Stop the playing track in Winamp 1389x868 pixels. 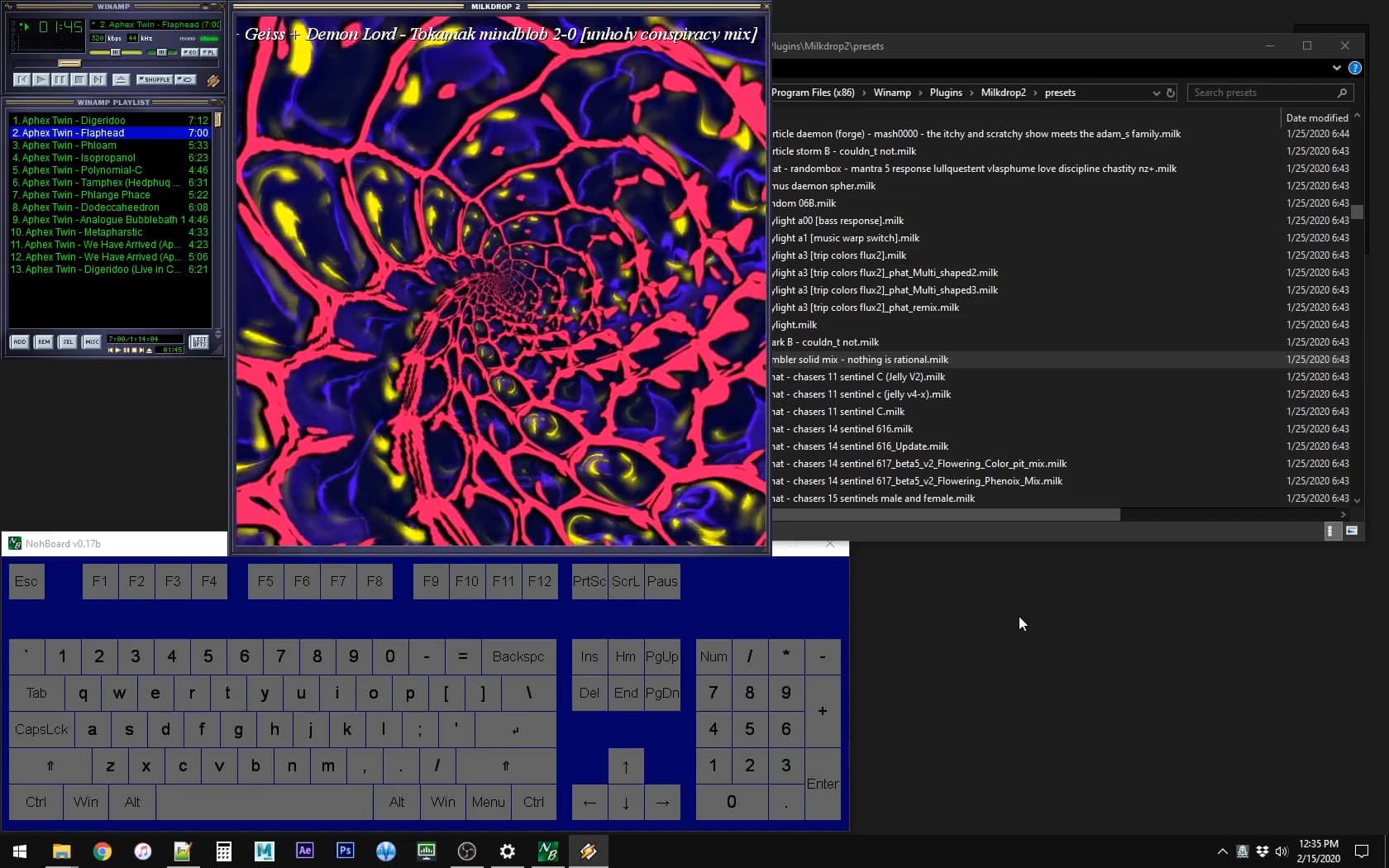[79, 79]
